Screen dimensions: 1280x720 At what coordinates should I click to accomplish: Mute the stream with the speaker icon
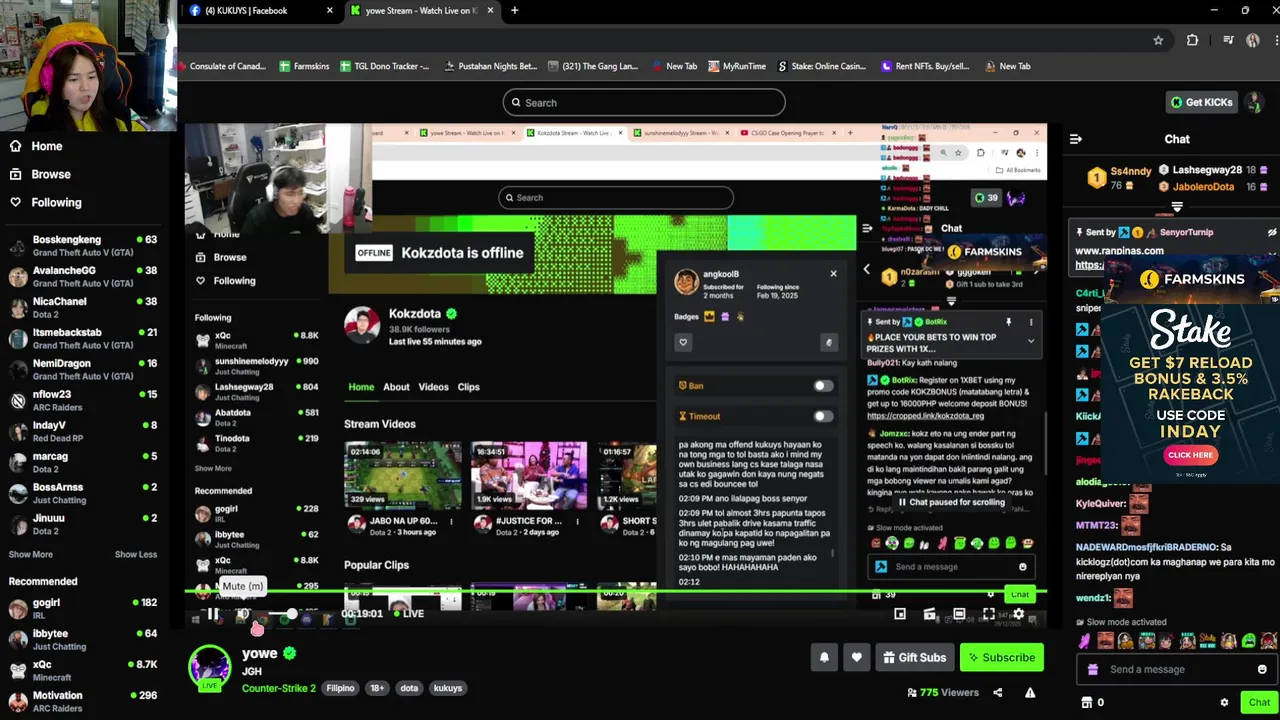[x=243, y=614]
